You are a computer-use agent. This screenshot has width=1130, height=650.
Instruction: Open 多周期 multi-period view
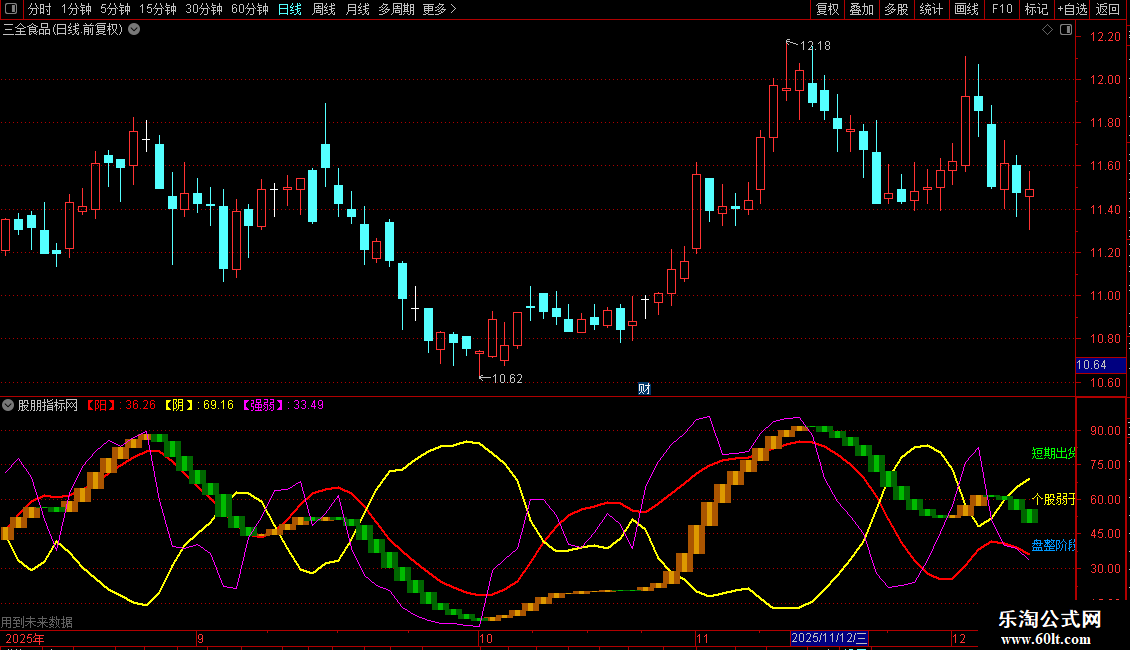pyautogui.click(x=396, y=9)
